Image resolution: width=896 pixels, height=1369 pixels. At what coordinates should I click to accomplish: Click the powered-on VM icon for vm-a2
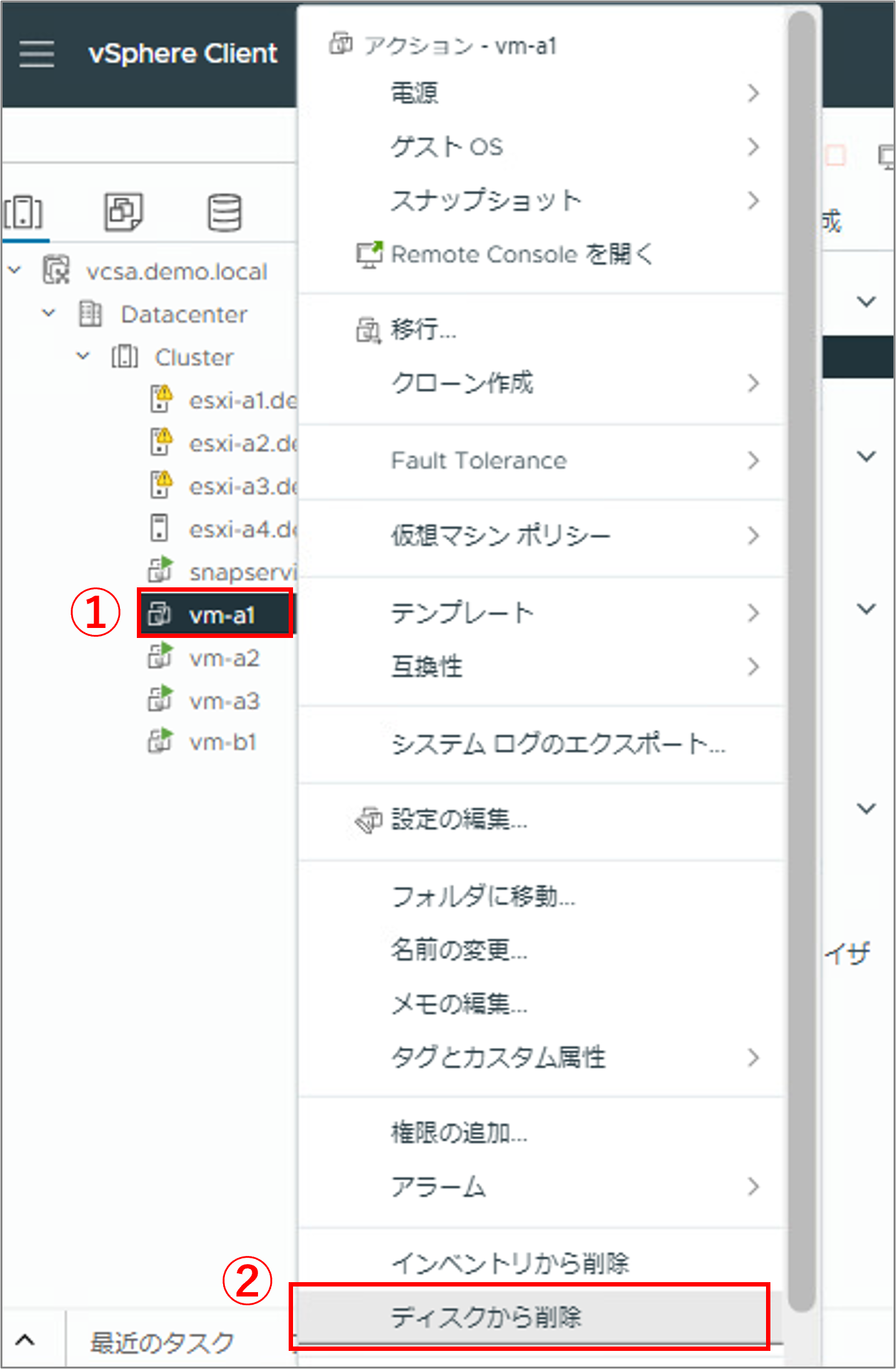160,656
